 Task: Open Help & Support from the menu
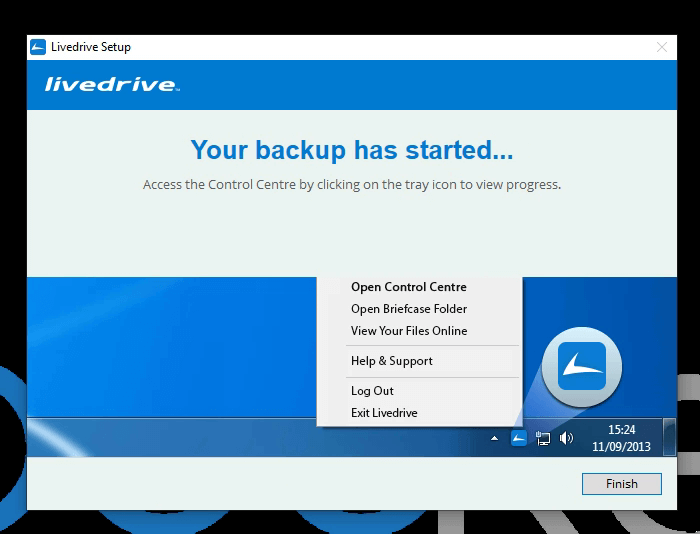pos(391,361)
